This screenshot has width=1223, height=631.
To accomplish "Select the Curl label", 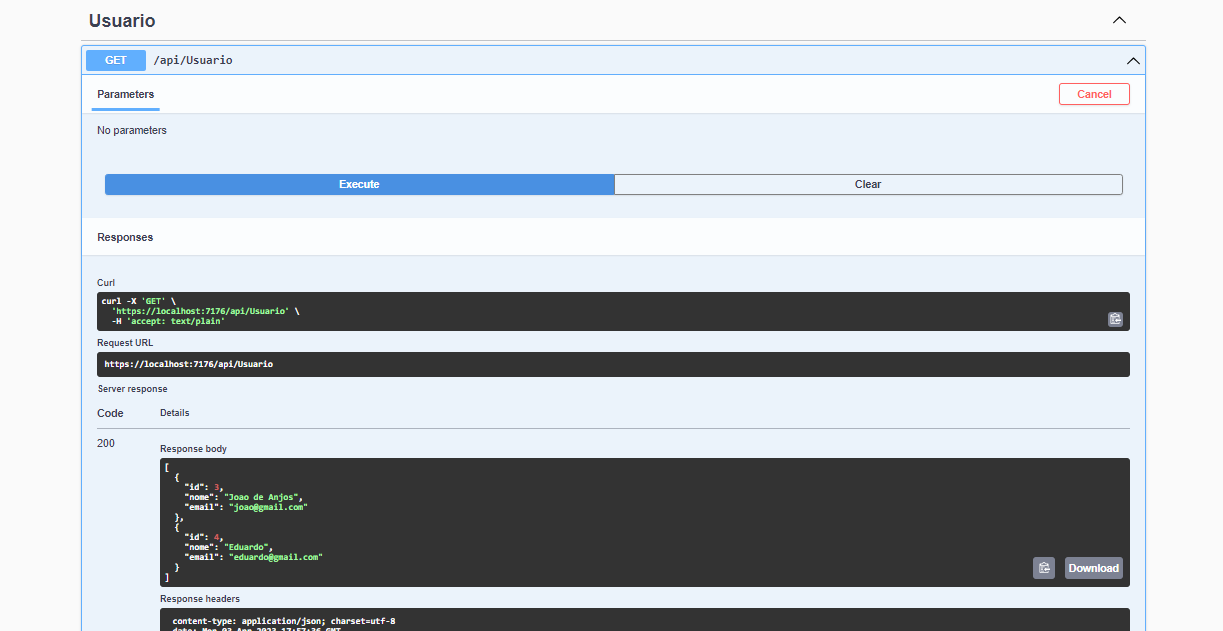I will (x=106, y=282).
